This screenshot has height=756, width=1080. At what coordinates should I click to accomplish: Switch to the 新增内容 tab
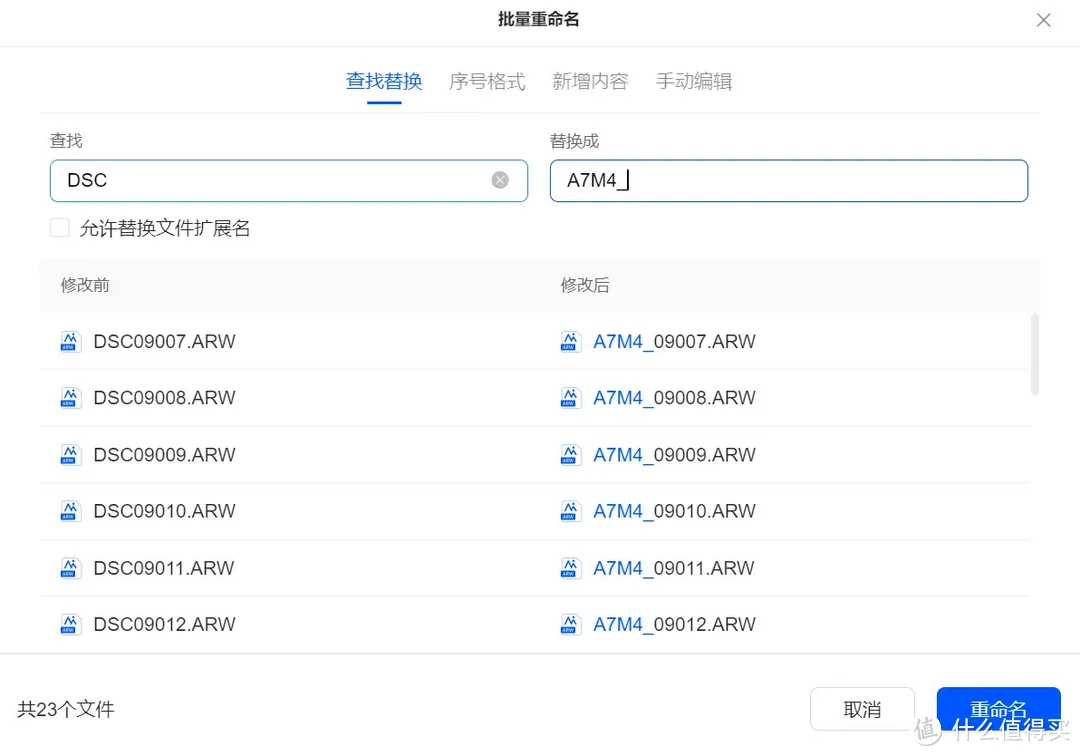[x=590, y=81]
